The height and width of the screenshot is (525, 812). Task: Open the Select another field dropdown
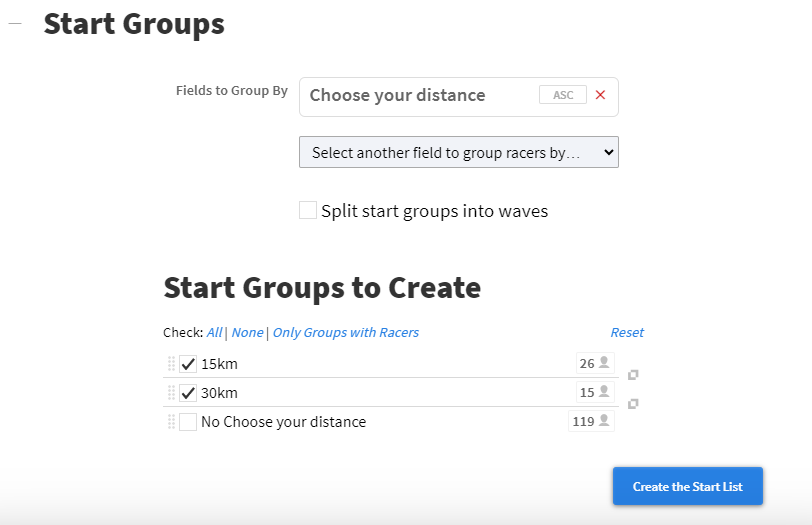458,153
